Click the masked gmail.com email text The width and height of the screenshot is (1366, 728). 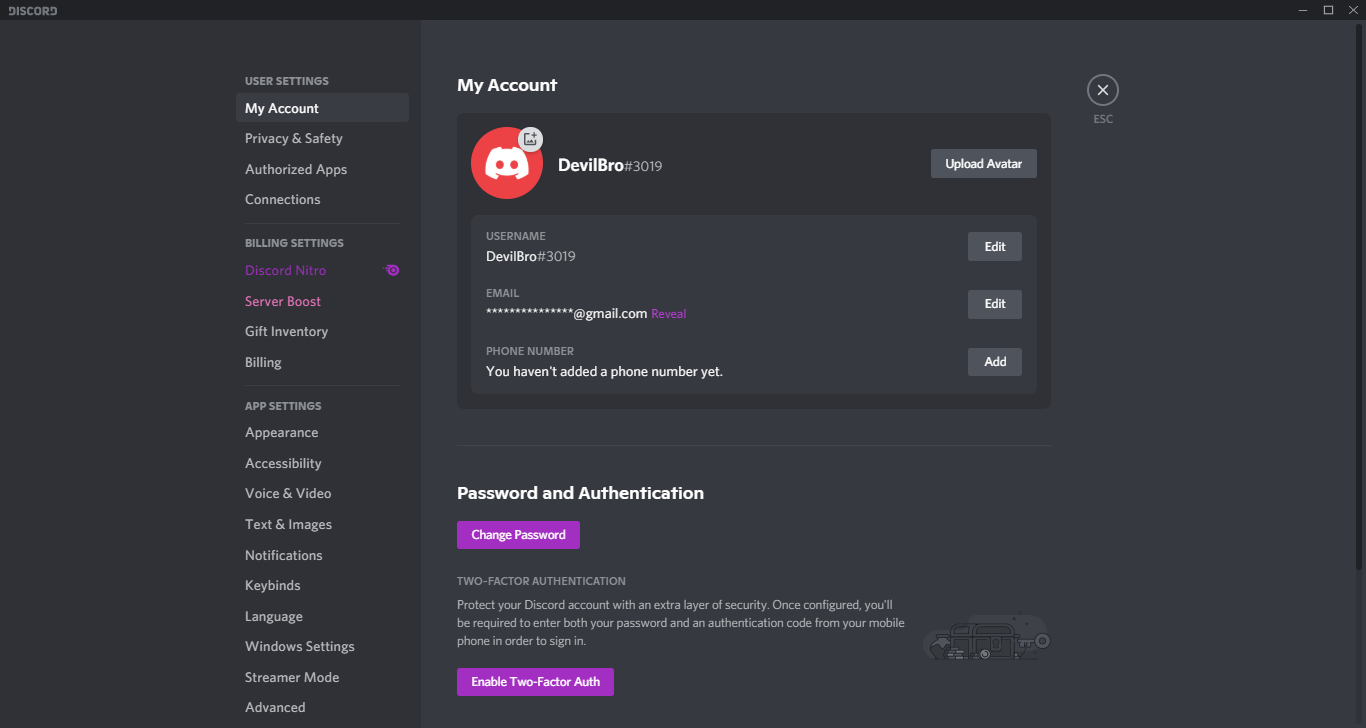[x=566, y=313]
